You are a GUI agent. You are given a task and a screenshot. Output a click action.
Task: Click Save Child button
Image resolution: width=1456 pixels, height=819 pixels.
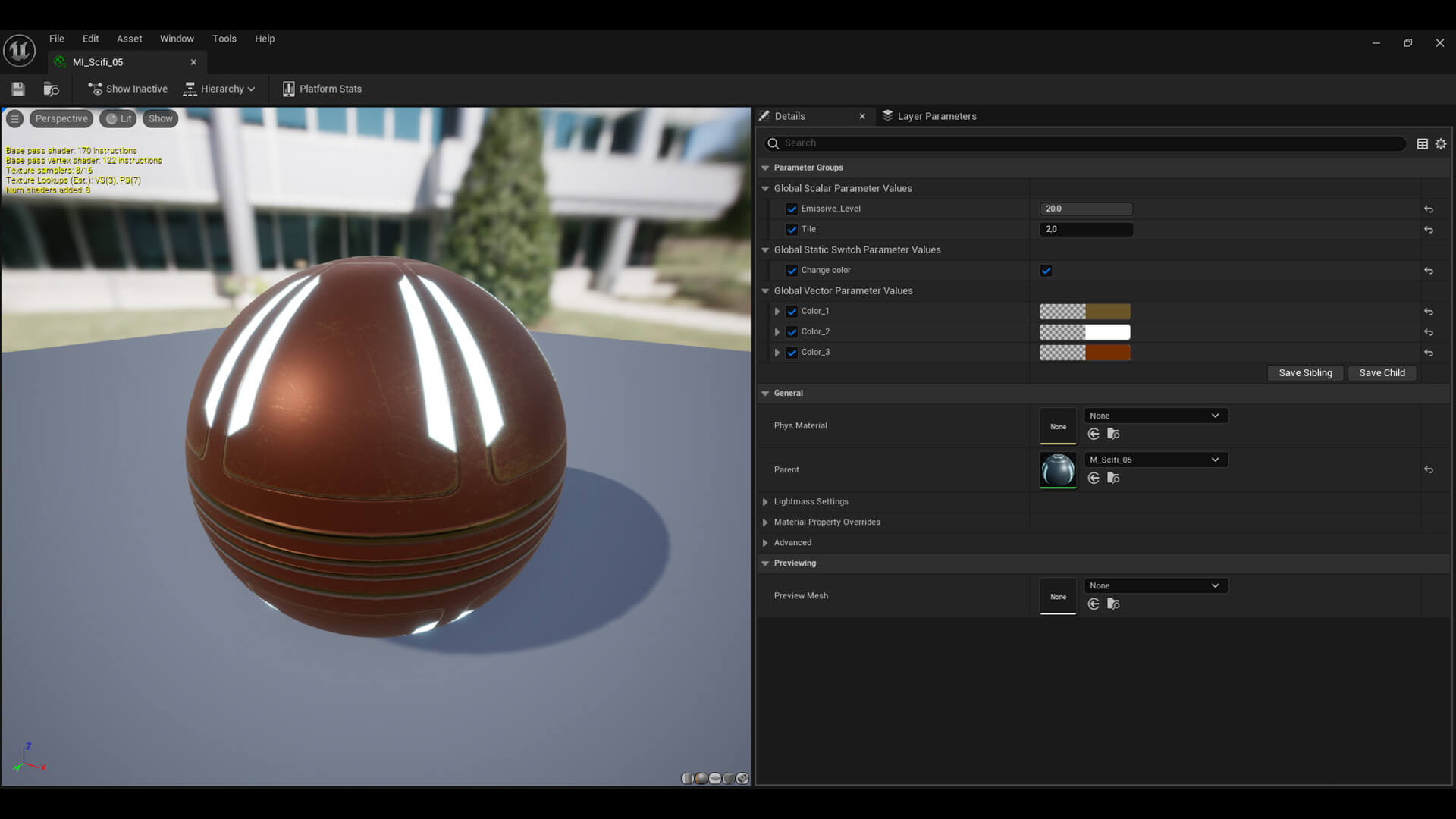(1382, 372)
